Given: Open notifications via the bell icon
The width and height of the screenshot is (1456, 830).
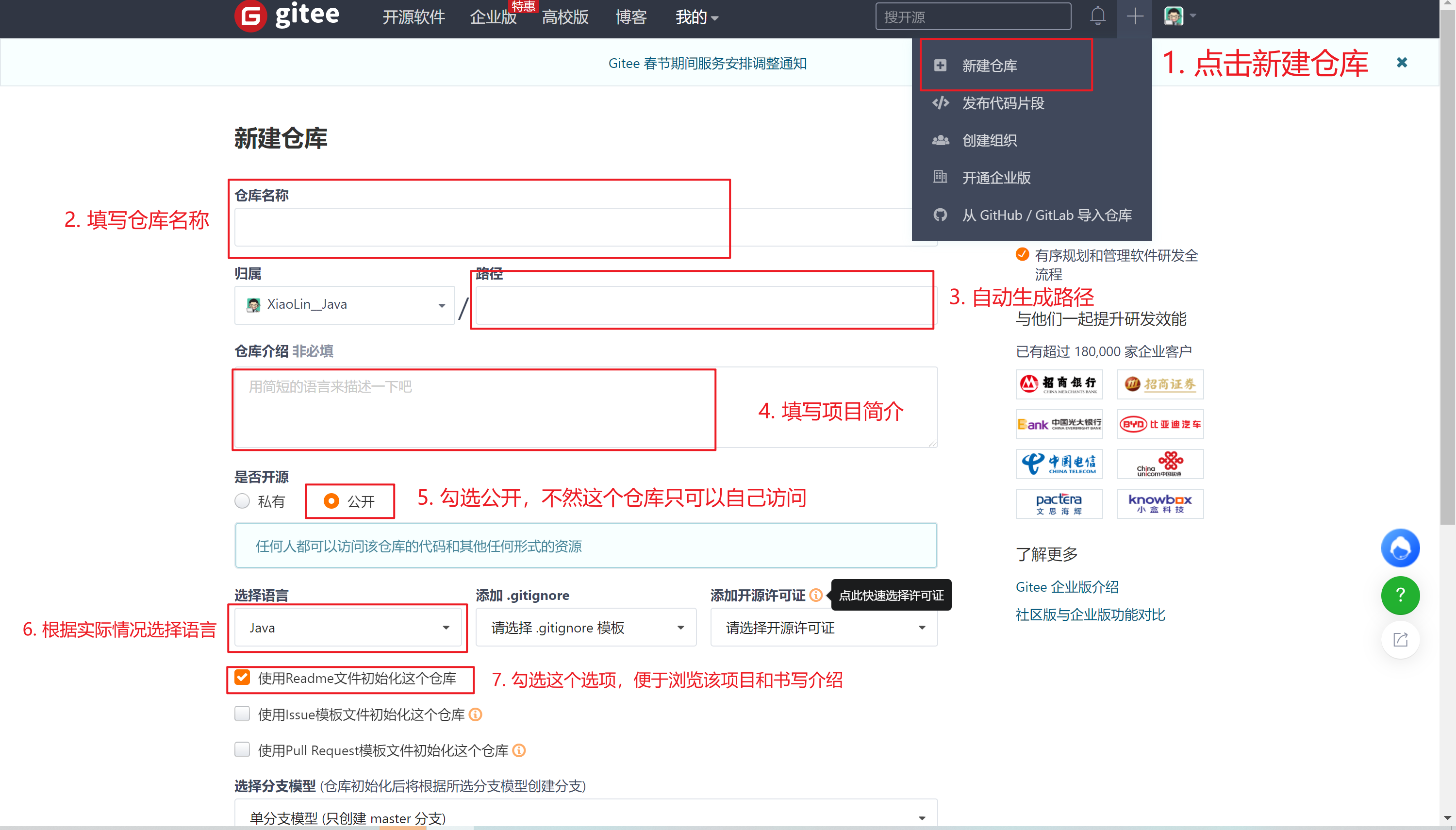Looking at the screenshot, I should [1098, 17].
